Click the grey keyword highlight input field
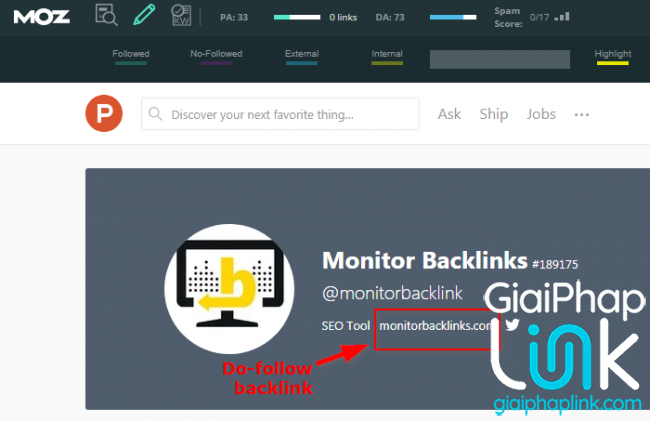Screen dimensions: 650x421 click(500, 59)
